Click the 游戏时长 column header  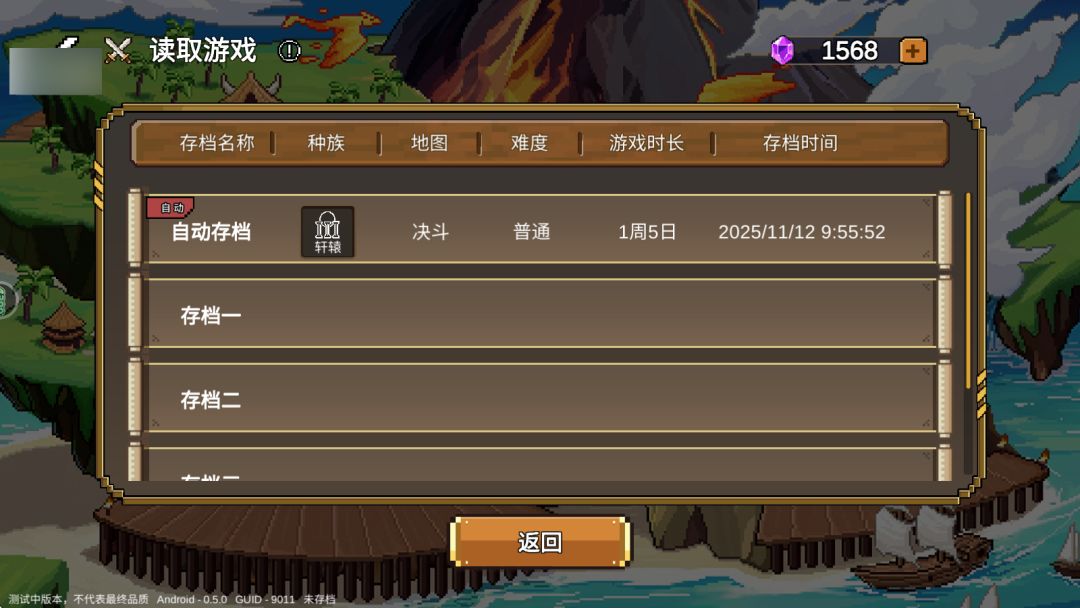click(646, 143)
